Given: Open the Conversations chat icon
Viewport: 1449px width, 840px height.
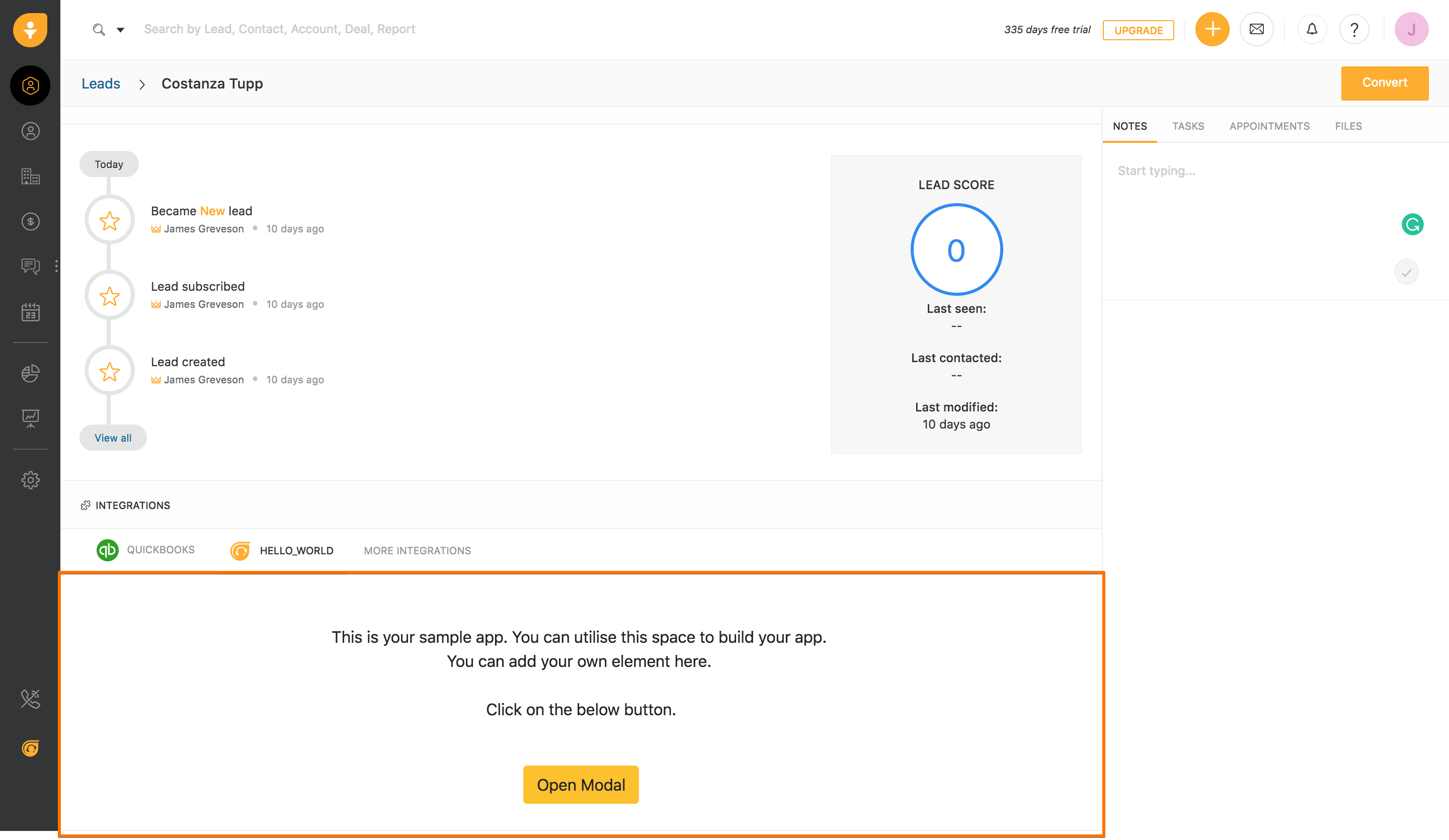Looking at the screenshot, I should [31, 266].
